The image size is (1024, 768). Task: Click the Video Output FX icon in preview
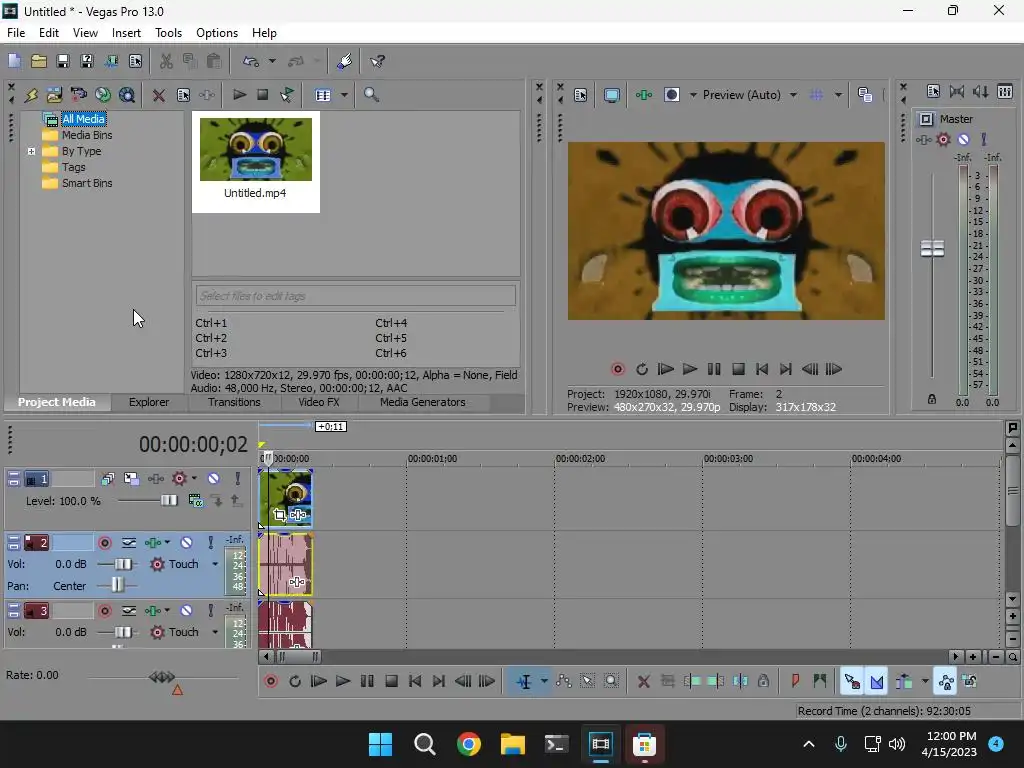[644, 95]
